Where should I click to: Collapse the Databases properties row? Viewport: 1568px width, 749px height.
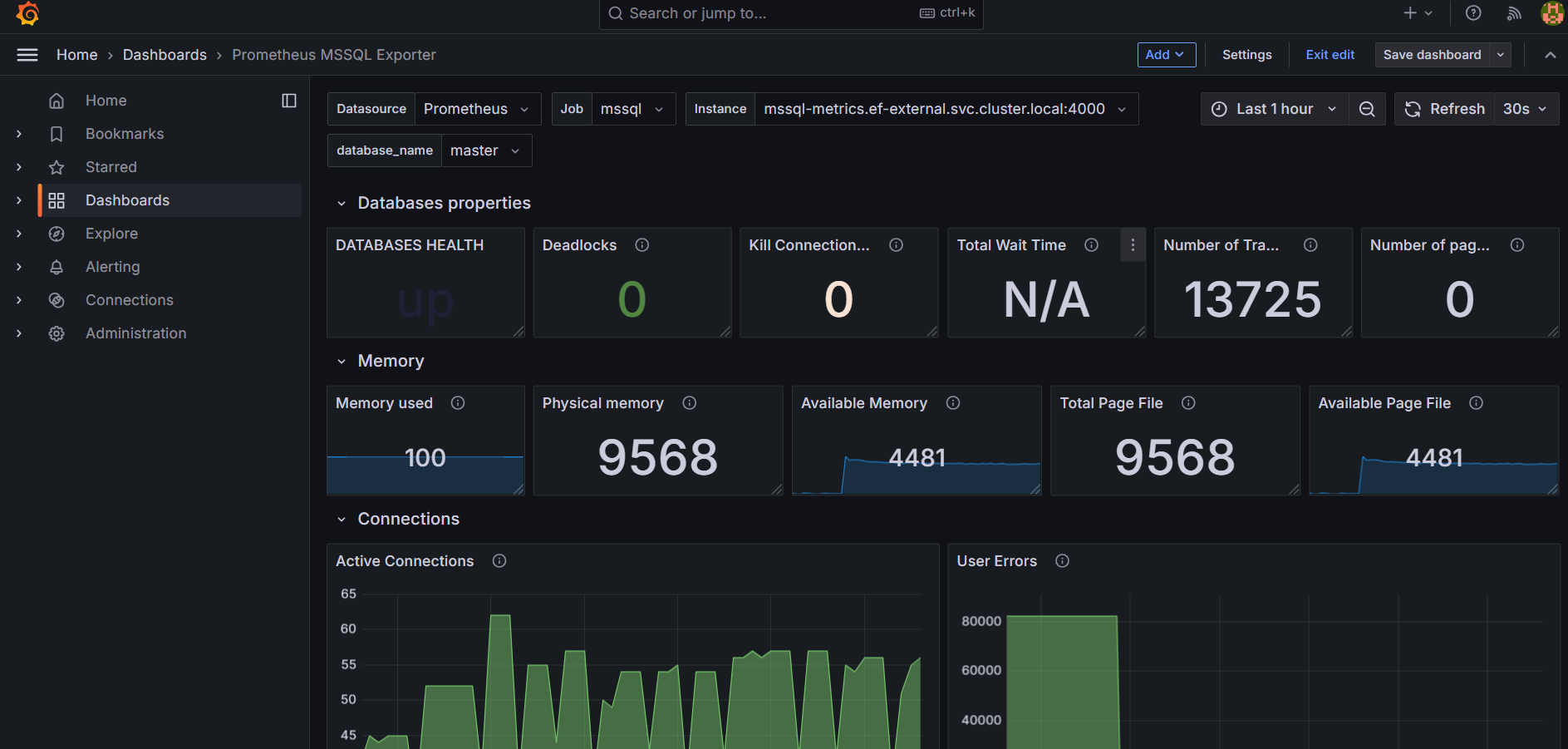tap(342, 204)
